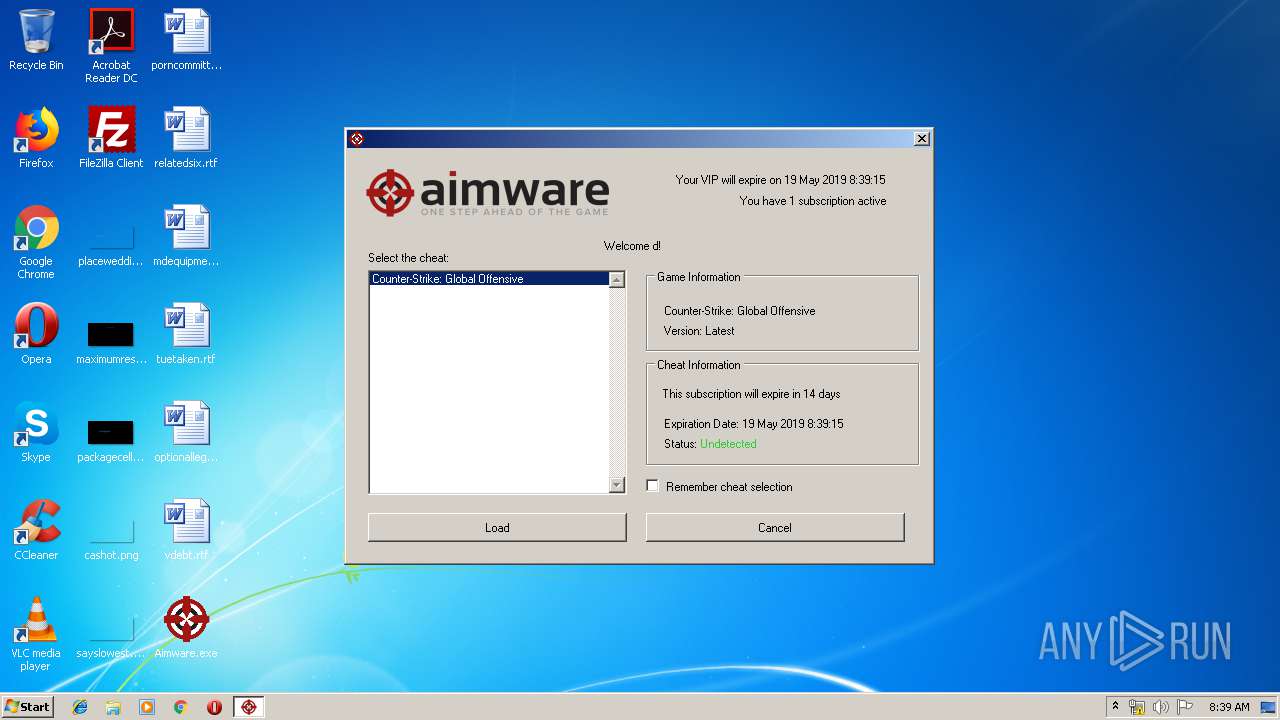
Task: Click the cheat list scroll down arrow
Action: tap(617, 485)
